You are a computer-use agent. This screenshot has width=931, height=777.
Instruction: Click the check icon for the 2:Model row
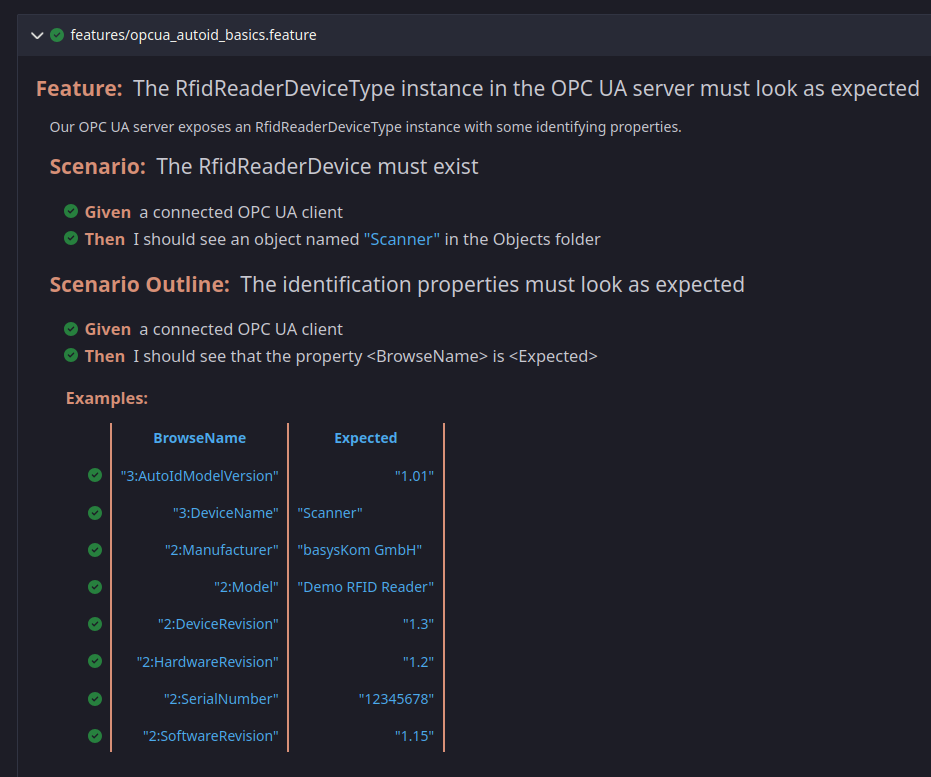click(x=95, y=587)
